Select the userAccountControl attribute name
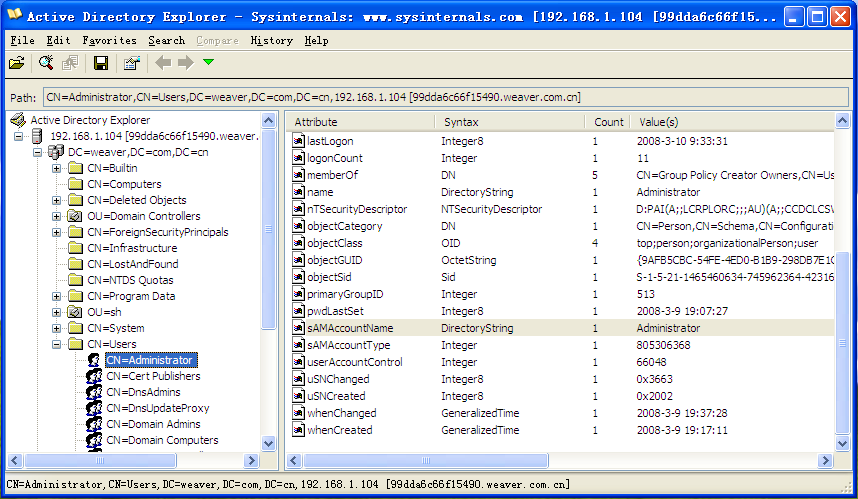The height and width of the screenshot is (499, 858). click(x=355, y=362)
